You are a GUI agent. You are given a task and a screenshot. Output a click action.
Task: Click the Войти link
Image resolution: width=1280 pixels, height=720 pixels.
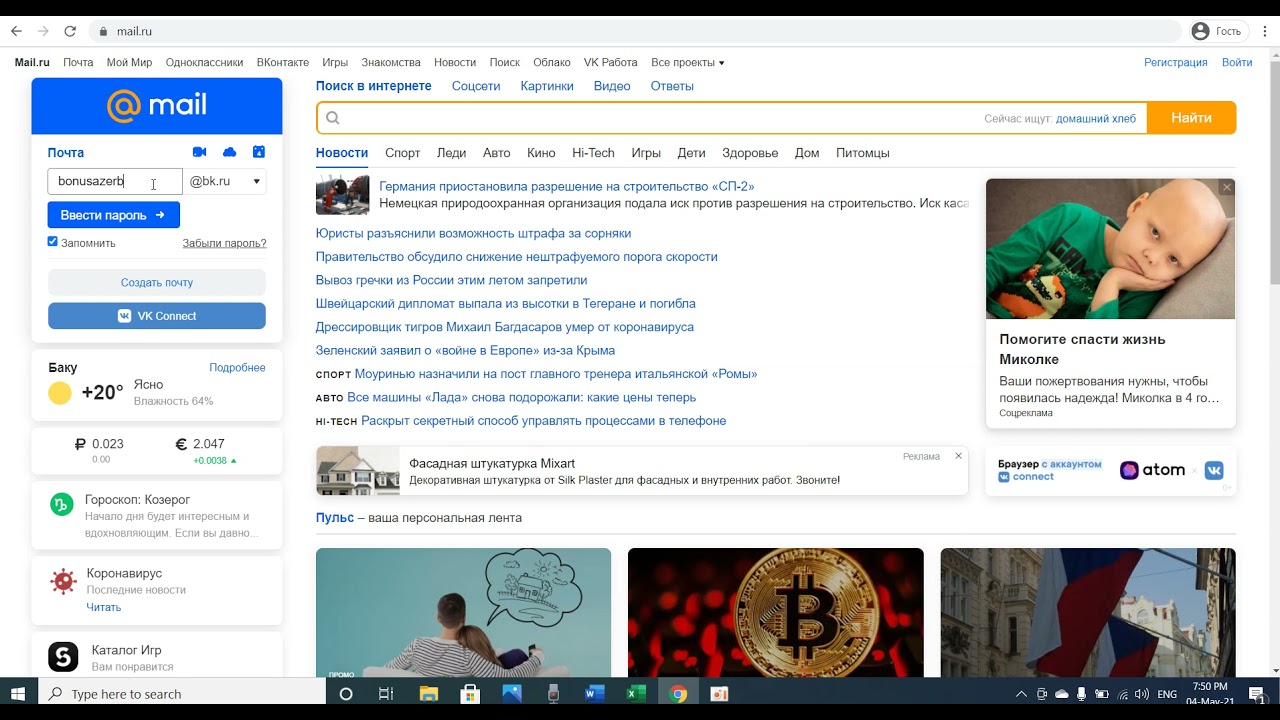pos(1237,62)
